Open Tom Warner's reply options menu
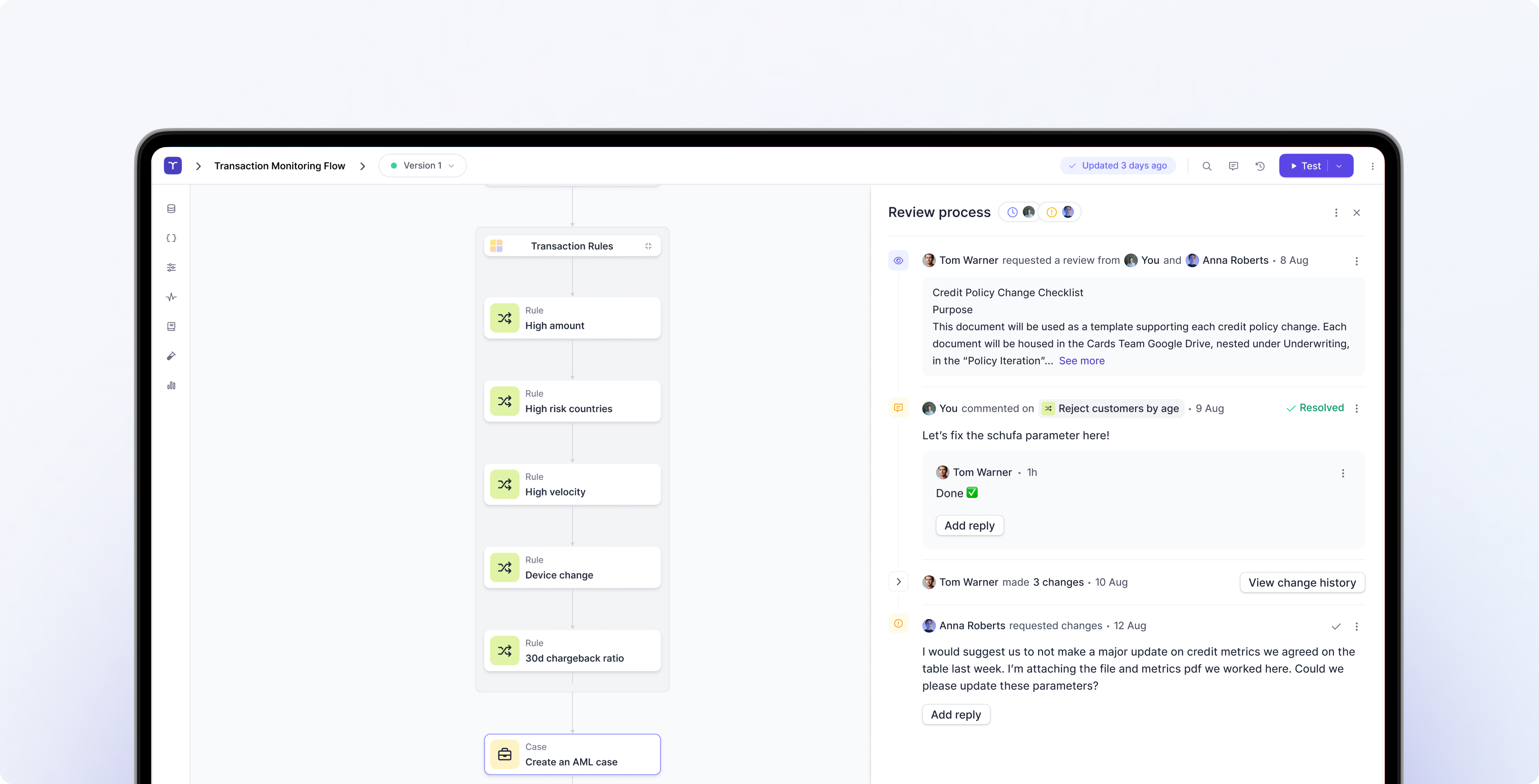 [1343, 473]
